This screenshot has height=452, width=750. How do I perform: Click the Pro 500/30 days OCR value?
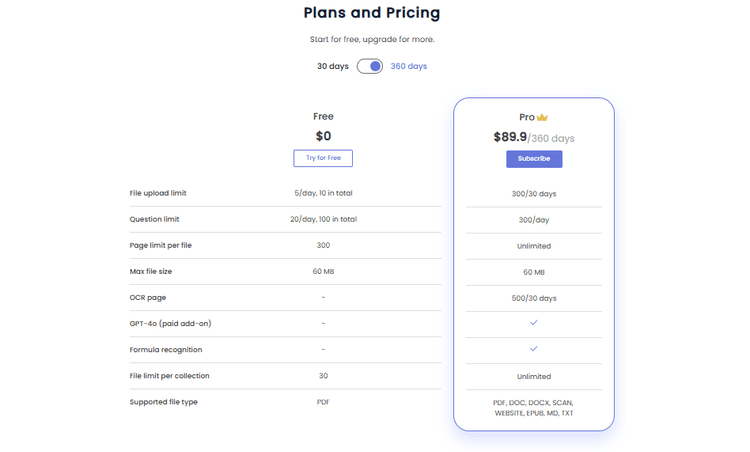tap(534, 298)
